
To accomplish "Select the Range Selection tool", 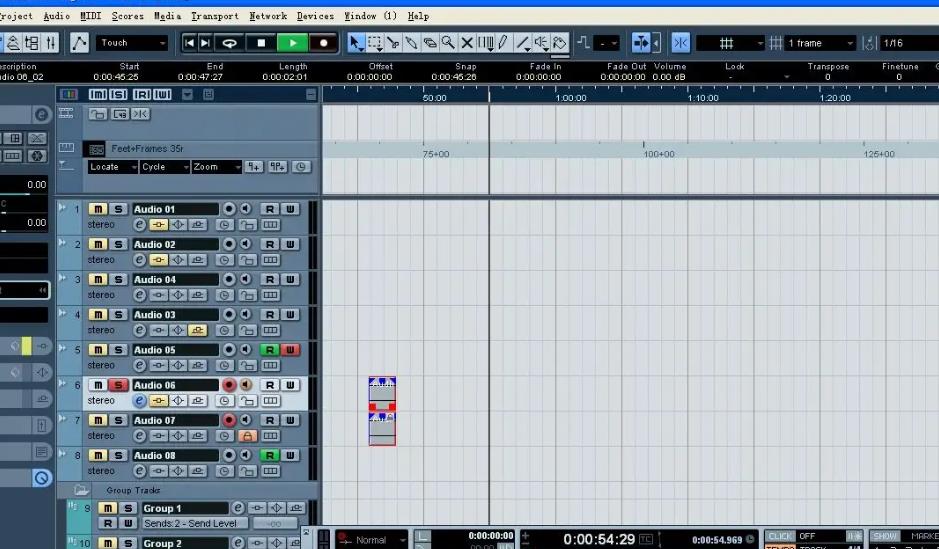I will [x=375, y=43].
